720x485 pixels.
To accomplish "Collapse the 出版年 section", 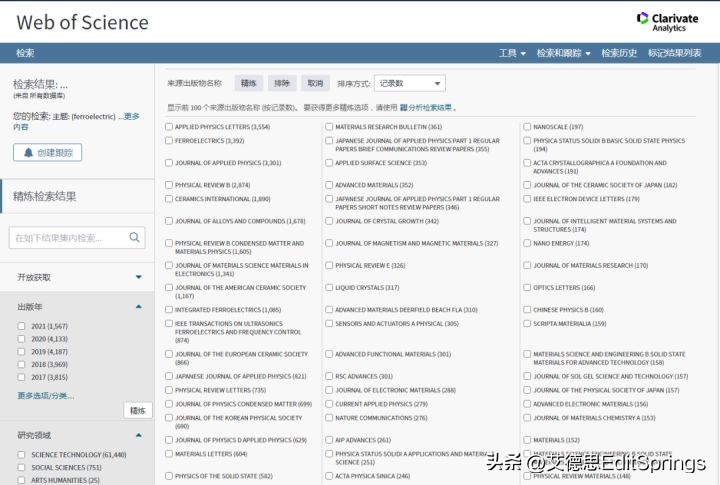I will tap(139, 306).
